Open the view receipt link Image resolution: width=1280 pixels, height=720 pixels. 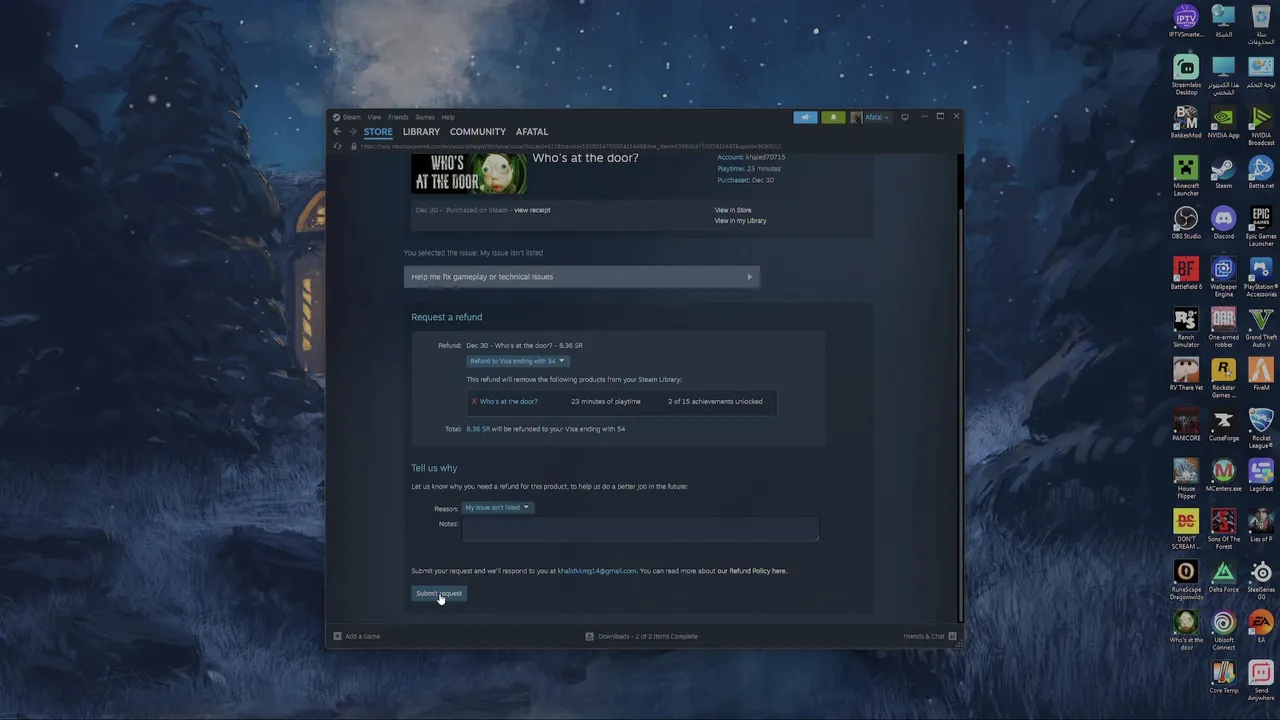[x=532, y=210]
